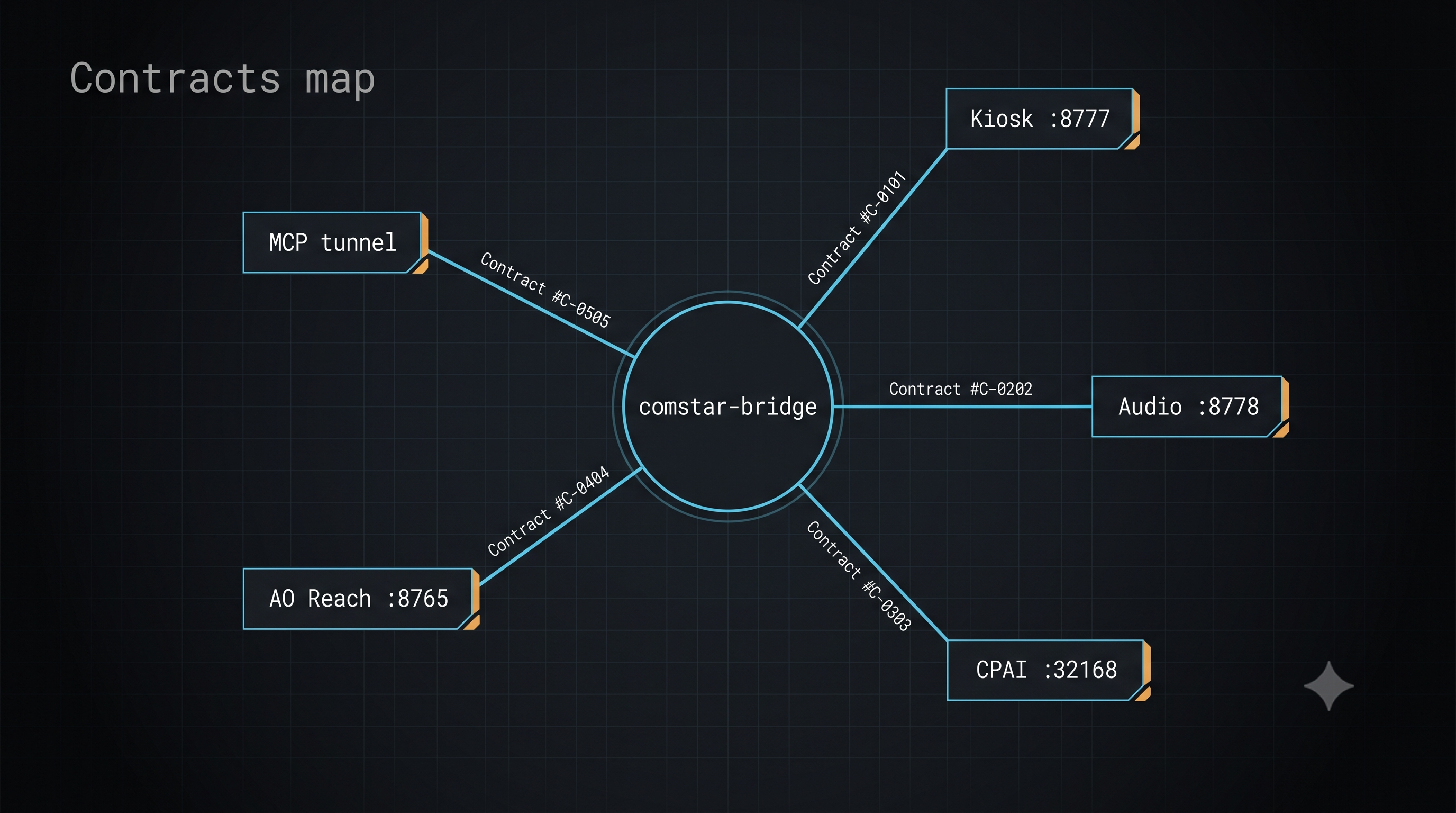The image size is (1456, 813).
Task: Click the Contract #C-0505 edge label
Action: (545, 290)
